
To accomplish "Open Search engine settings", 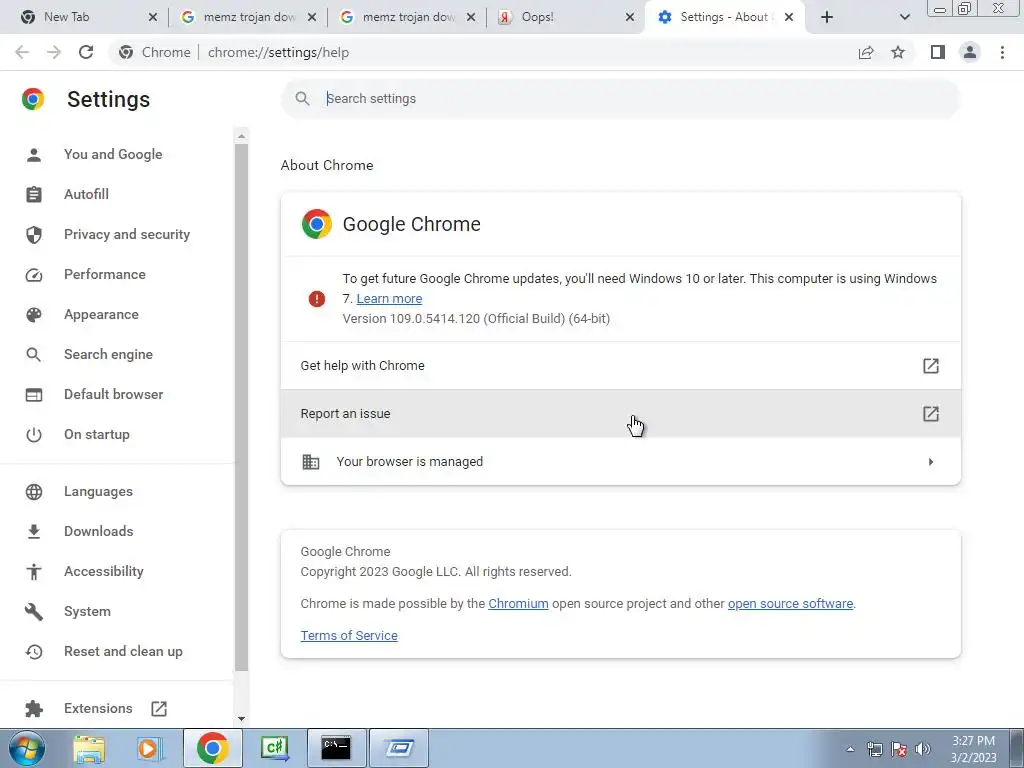I will click(108, 354).
